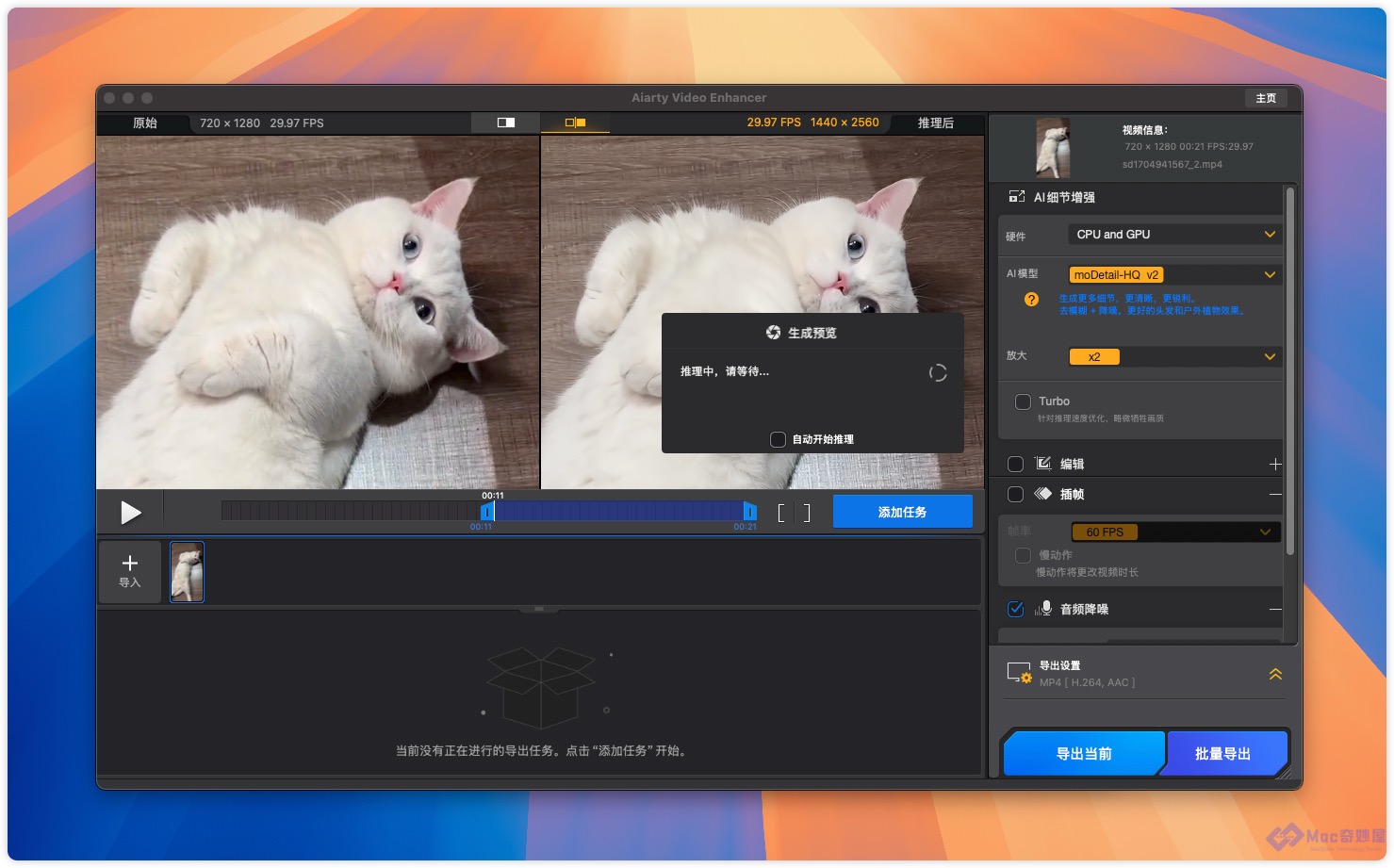Open the 硬件 CPU and GPU dropdown
1394x868 pixels.
tap(1174, 235)
